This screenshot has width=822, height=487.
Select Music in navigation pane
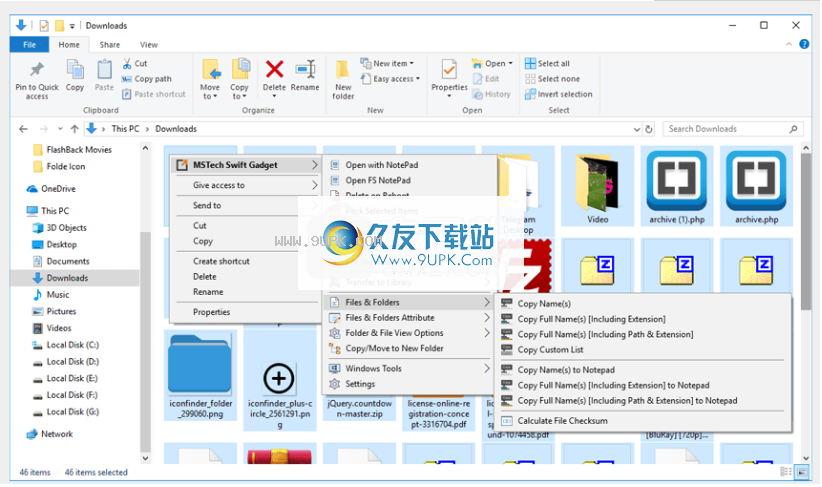point(51,295)
